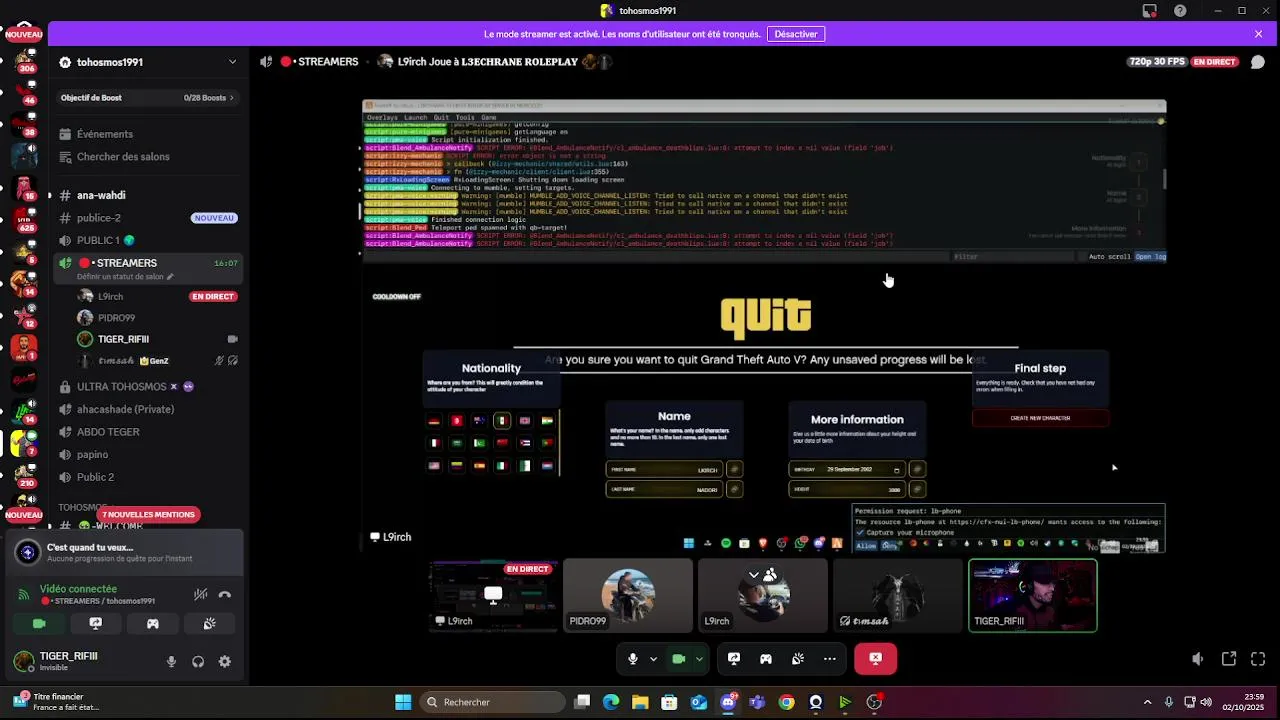This screenshot has height=720, width=1280.
Task: Toggle noise suppression in voice panel
Action: pyautogui.click(x=201, y=594)
